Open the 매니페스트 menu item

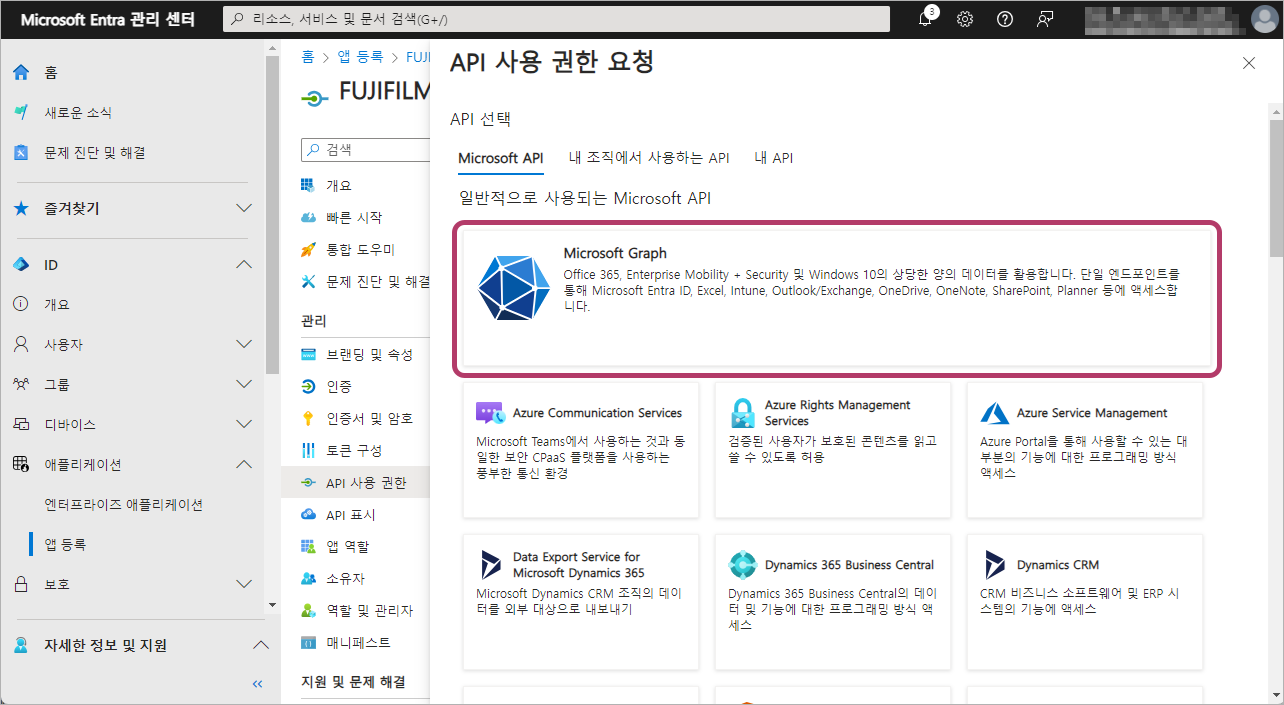(x=357, y=642)
